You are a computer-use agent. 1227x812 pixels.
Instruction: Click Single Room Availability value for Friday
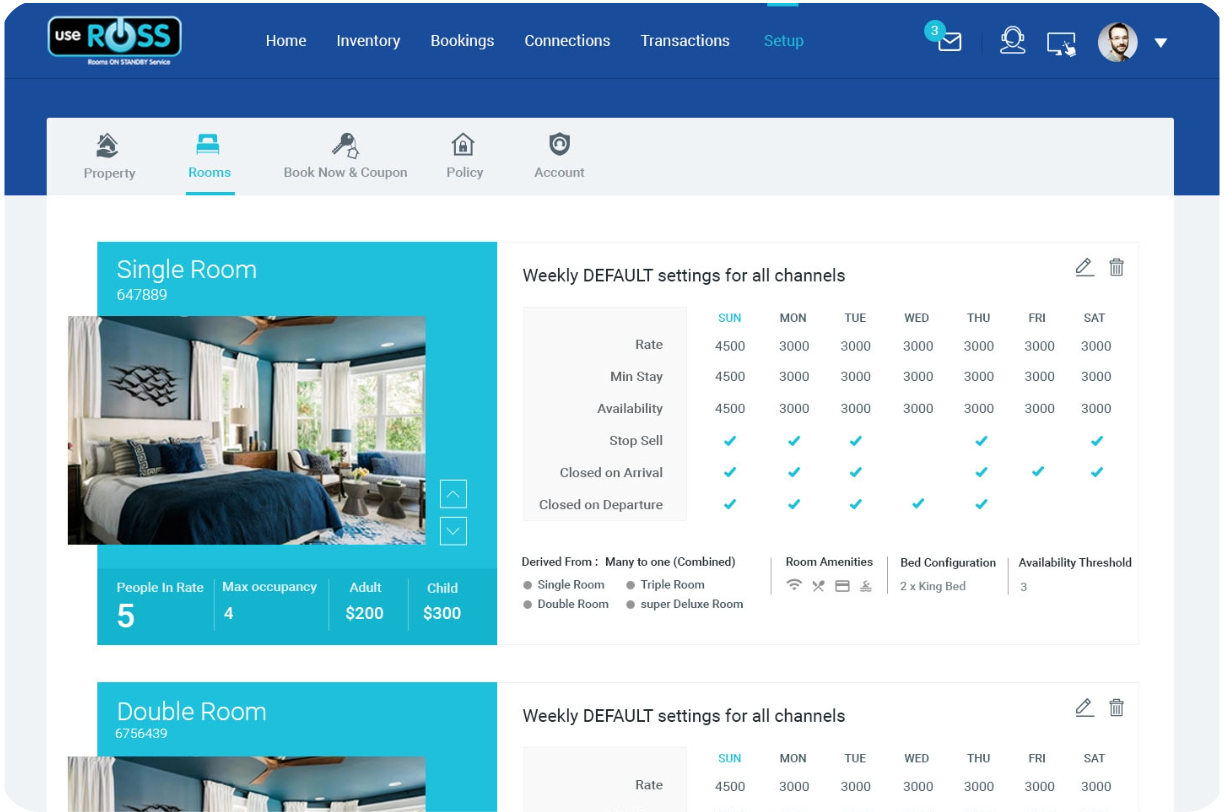click(1039, 409)
